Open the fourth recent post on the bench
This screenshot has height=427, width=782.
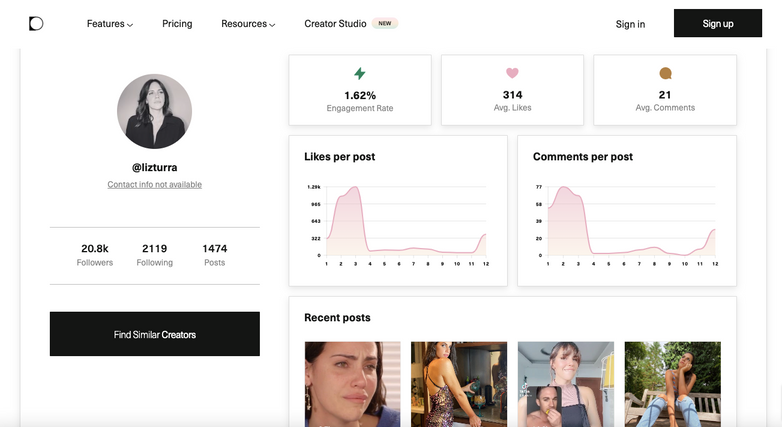[672, 384]
